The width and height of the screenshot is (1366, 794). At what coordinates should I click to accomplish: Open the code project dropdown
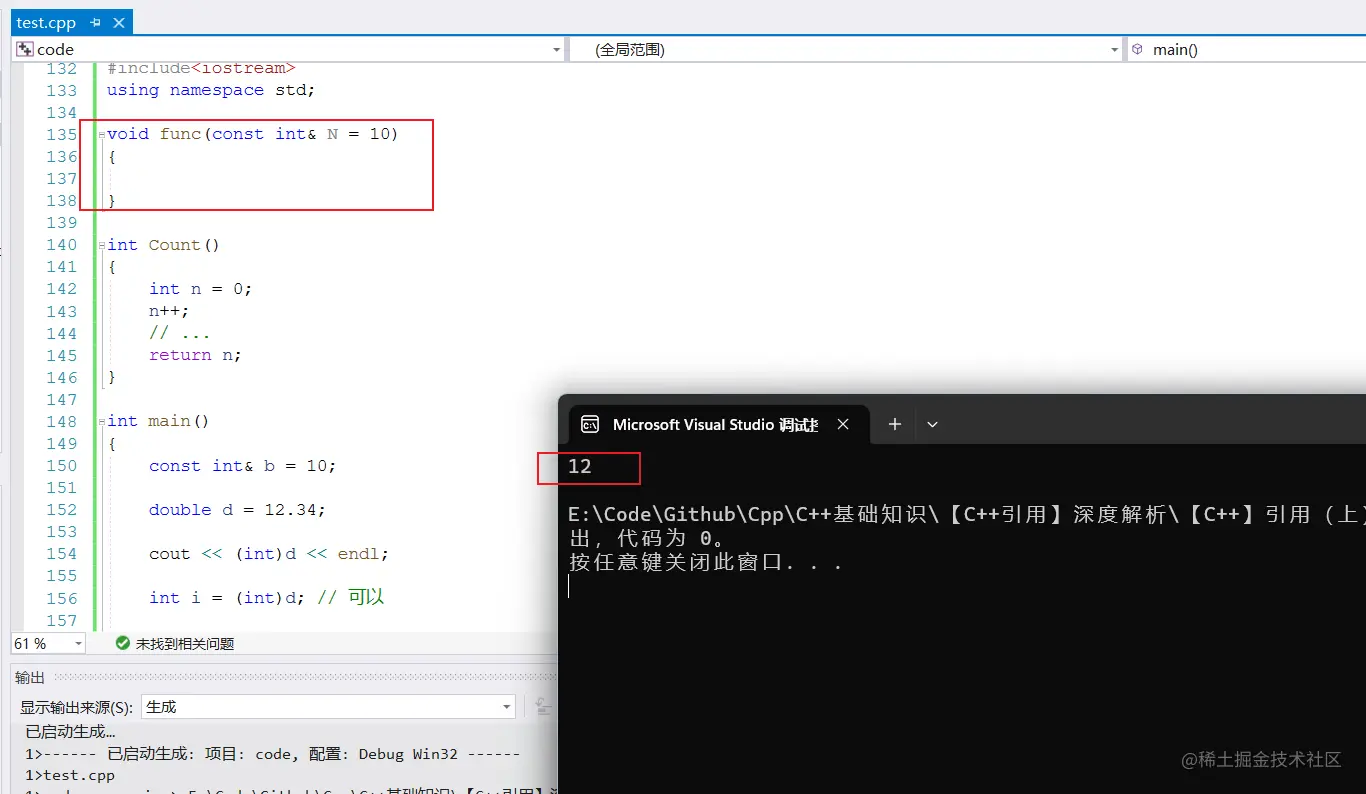pyautogui.click(x=557, y=49)
